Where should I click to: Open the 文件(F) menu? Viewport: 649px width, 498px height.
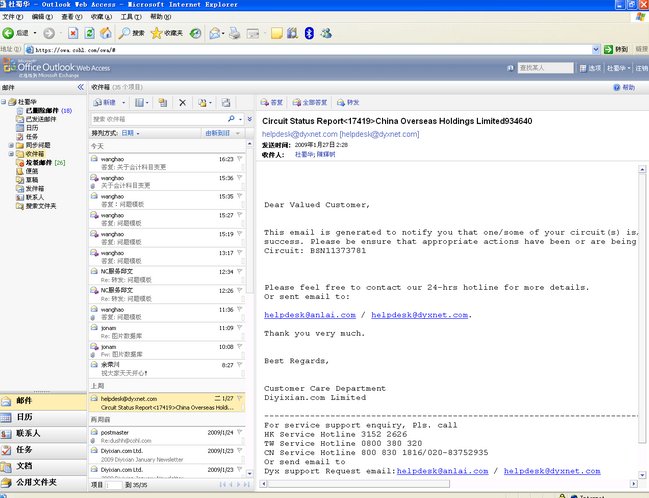click(x=12, y=17)
